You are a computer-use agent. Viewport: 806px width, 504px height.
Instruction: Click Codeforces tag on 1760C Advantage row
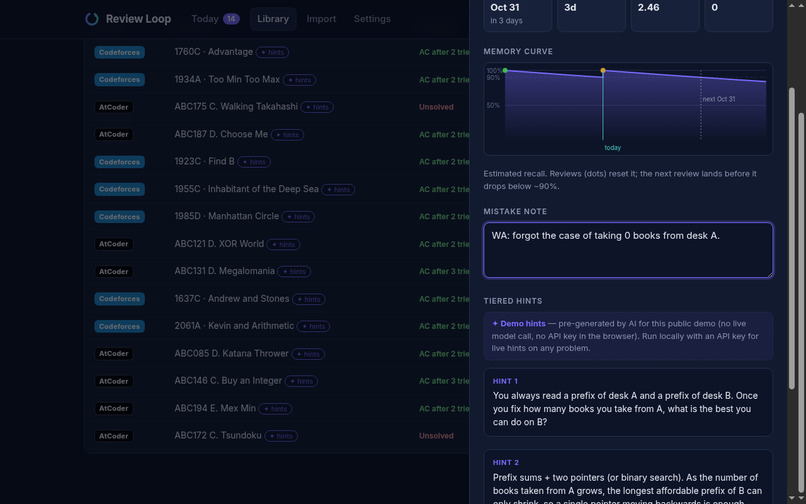point(119,52)
